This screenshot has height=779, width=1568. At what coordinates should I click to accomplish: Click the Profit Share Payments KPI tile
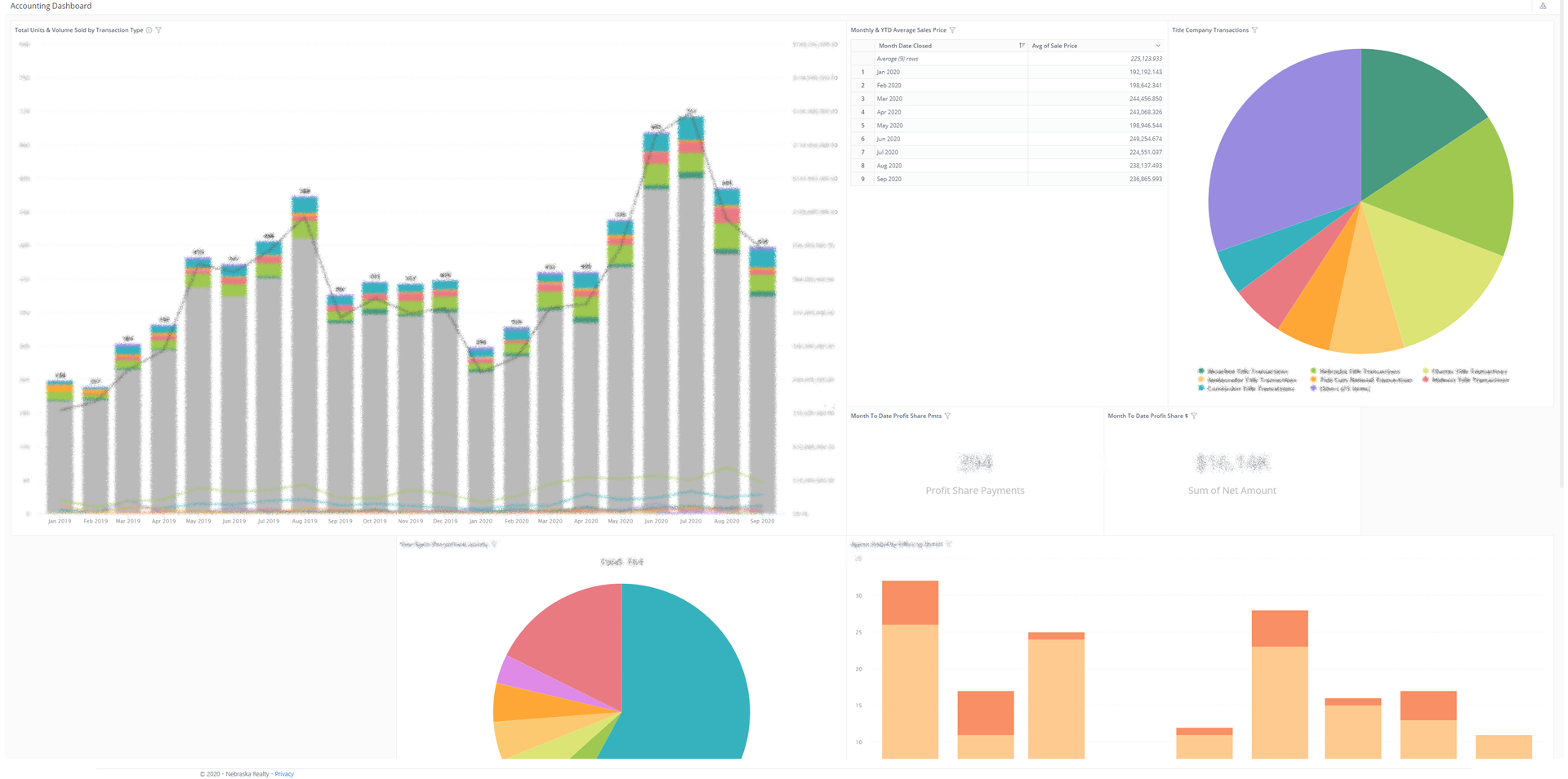pyautogui.click(x=974, y=474)
